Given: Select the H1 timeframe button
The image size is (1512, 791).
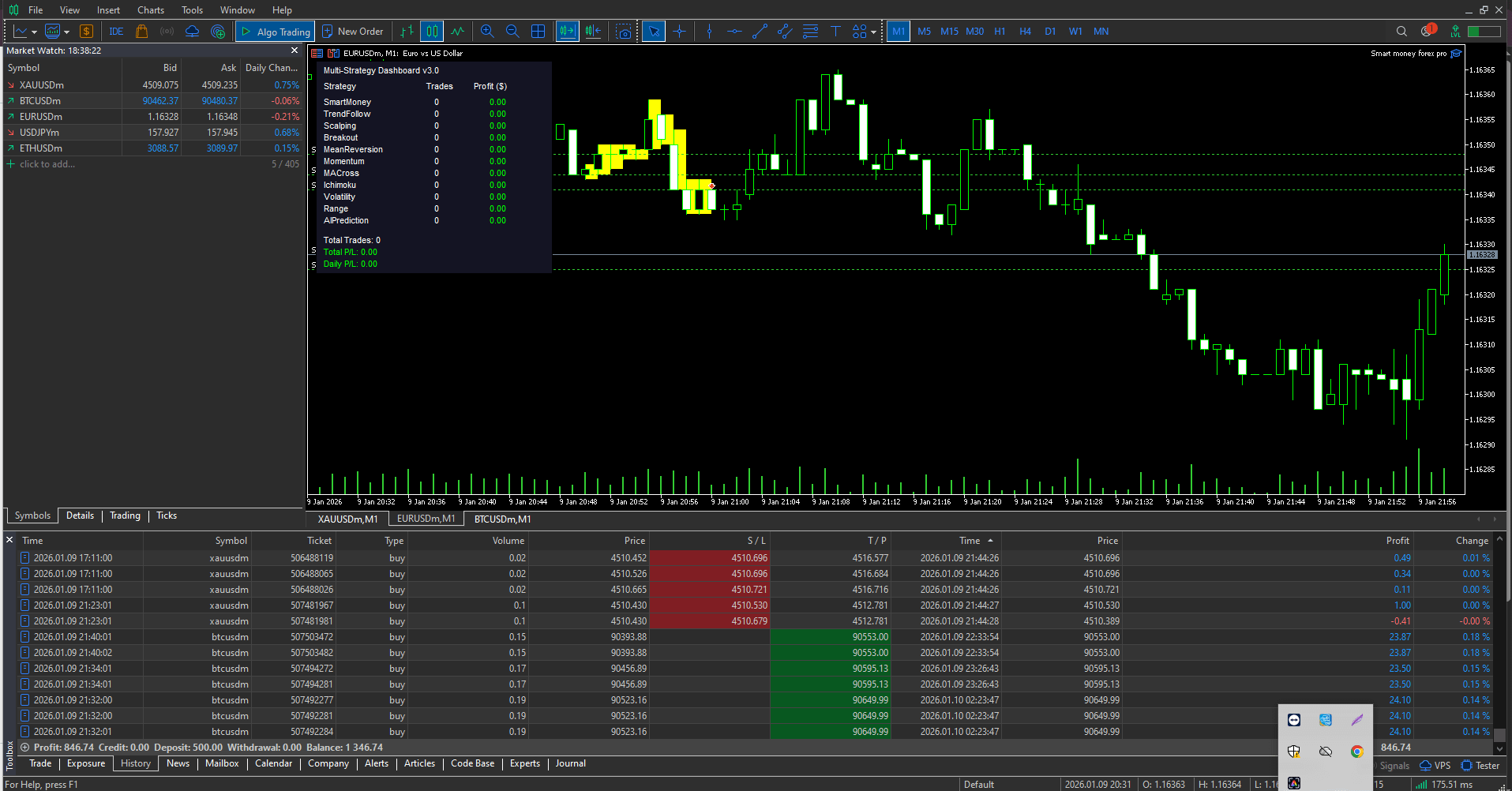Looking at the screenshot, I should [x=1000, y=32].
